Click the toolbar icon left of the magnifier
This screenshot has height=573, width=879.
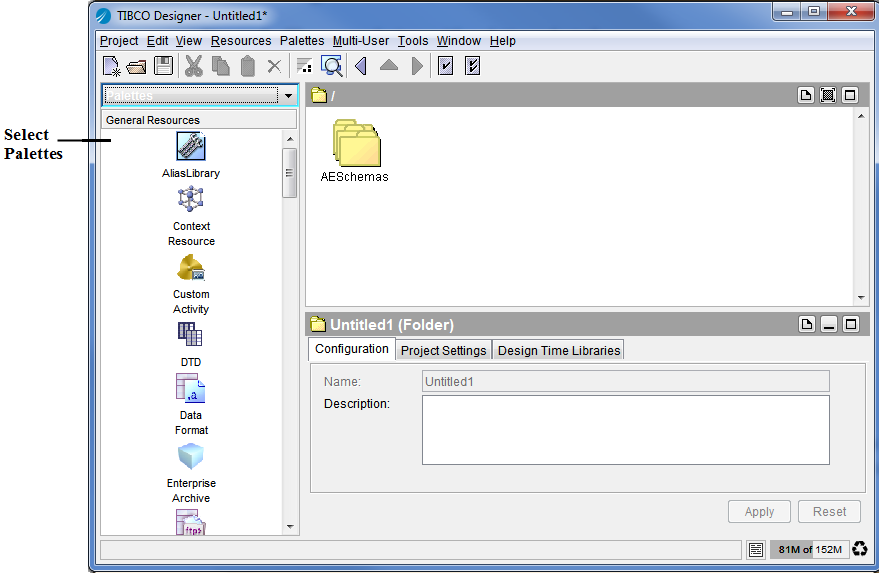(x=304, y=66)
